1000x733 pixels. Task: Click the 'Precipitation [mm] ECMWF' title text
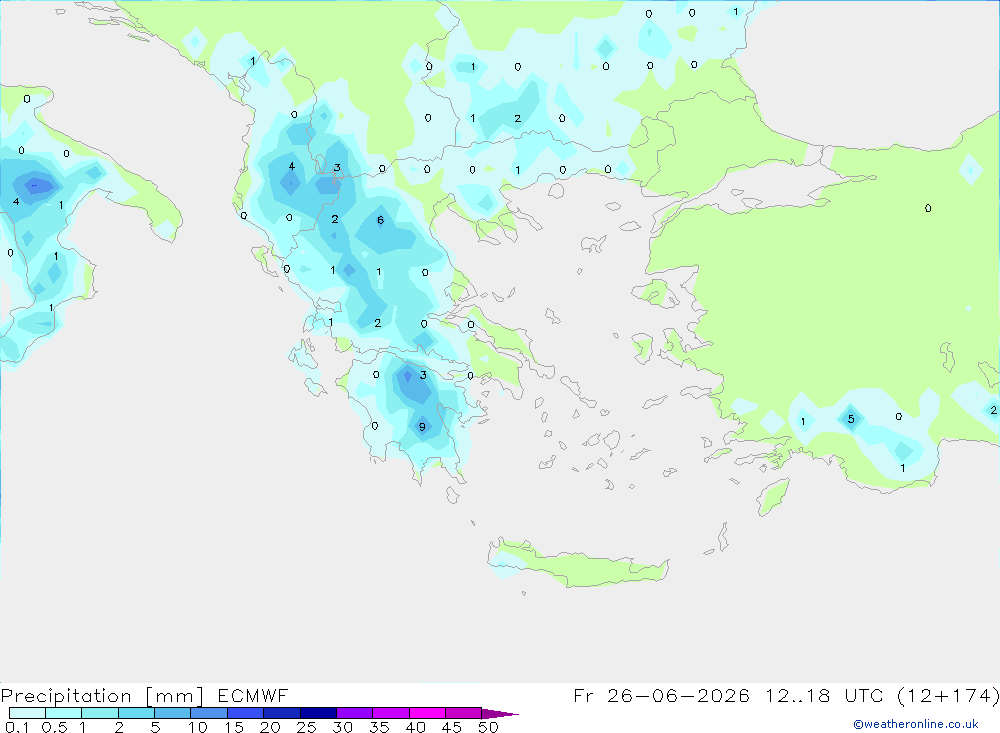[x=145, y=695]
